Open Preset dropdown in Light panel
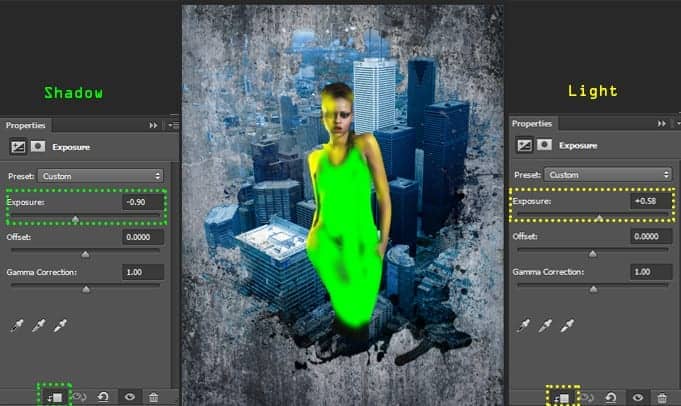 608,175
